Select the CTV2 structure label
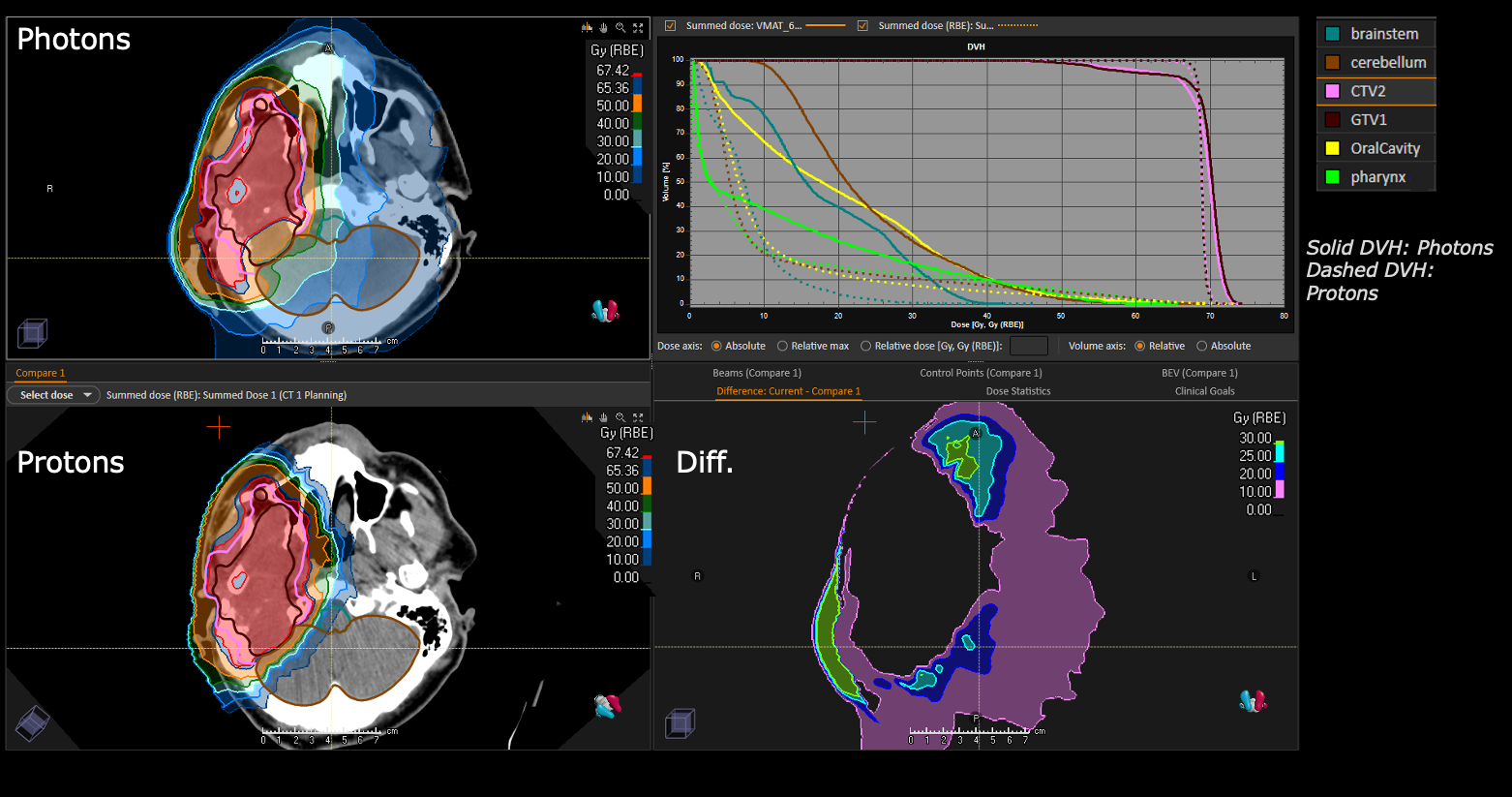1512x797 pixels. tap(1368, 91)
